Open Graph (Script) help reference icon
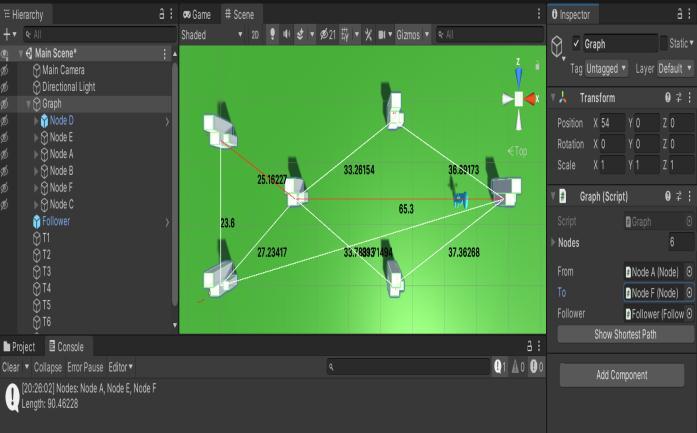The height and width of the screenshot is (433, 697). (x=668, y=196)
